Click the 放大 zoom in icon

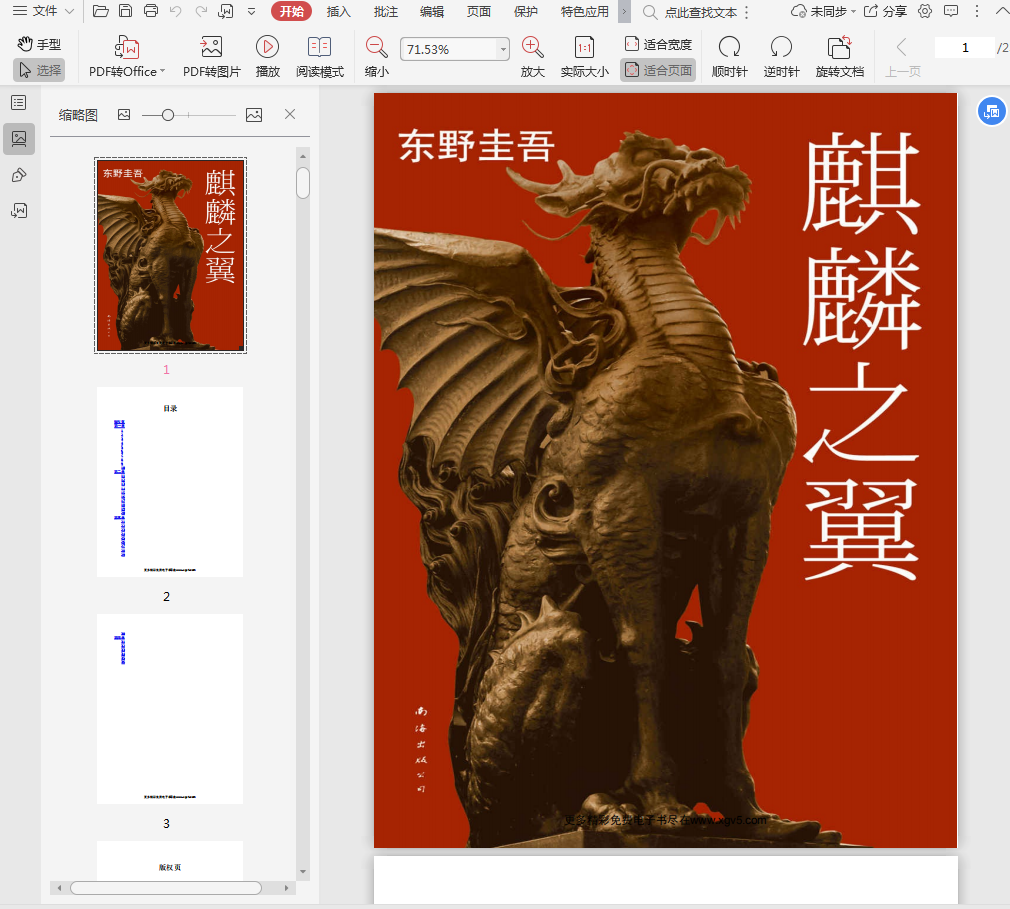pyautogui.click(x=532, y=47)
